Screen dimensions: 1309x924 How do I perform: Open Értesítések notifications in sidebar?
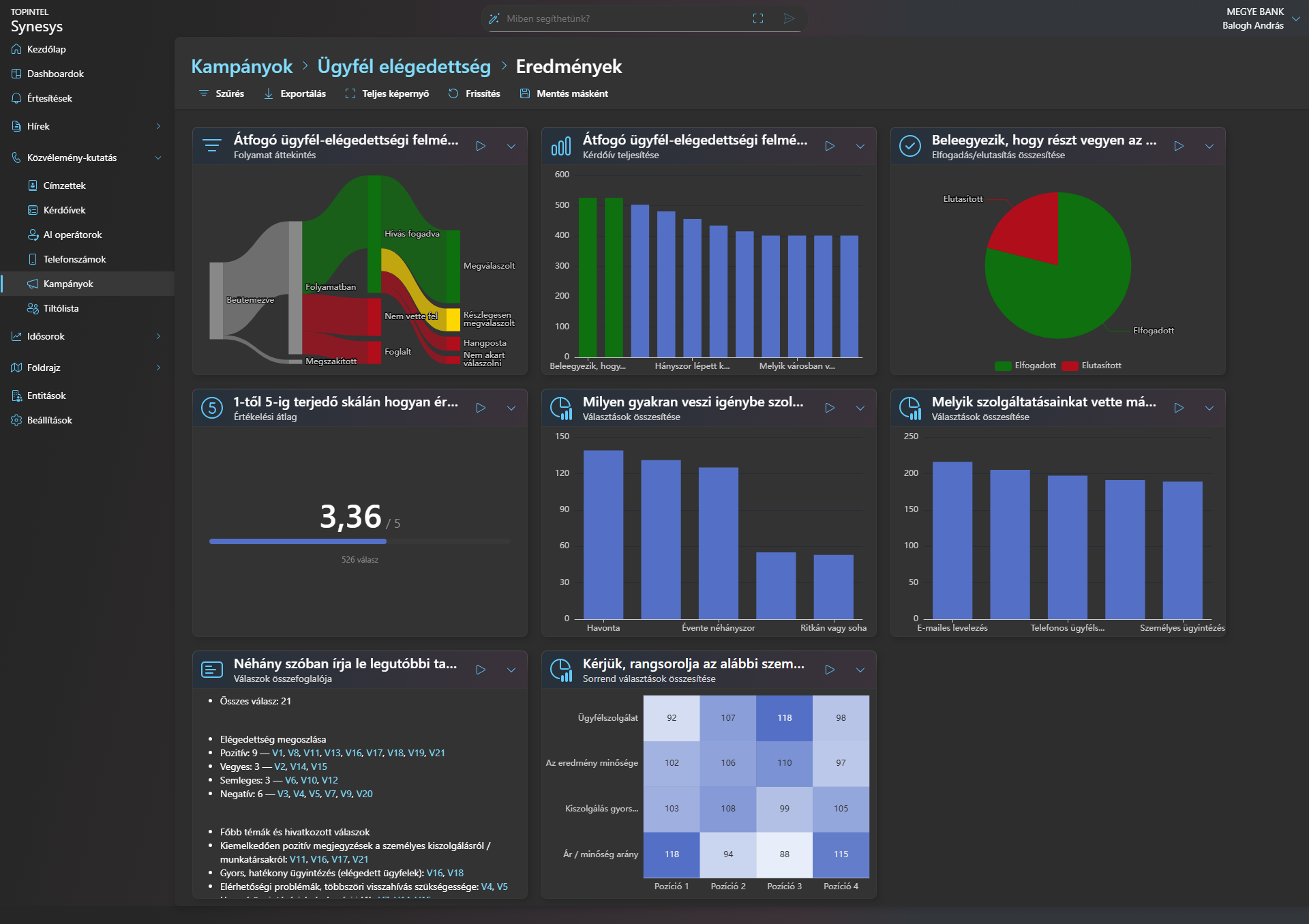click(x=87, y=98)
